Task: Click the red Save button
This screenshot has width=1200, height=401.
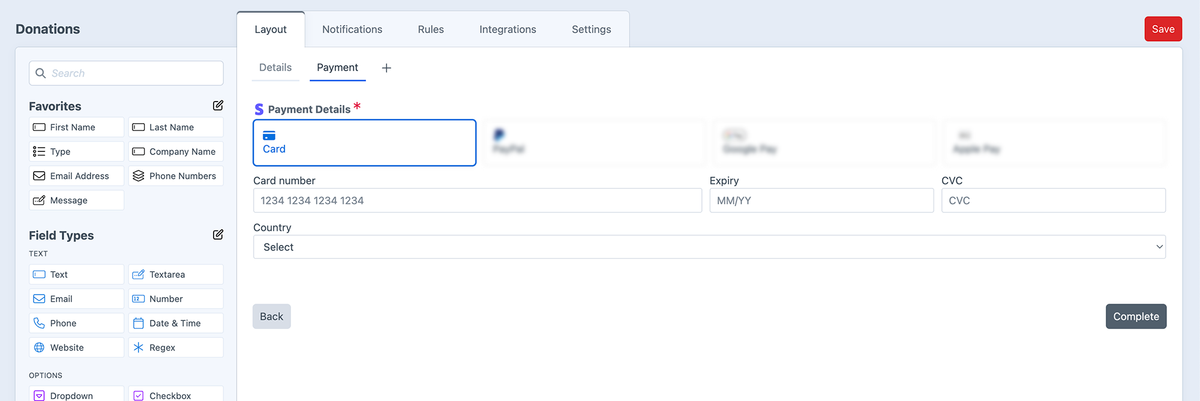Action: (1163, 29)
